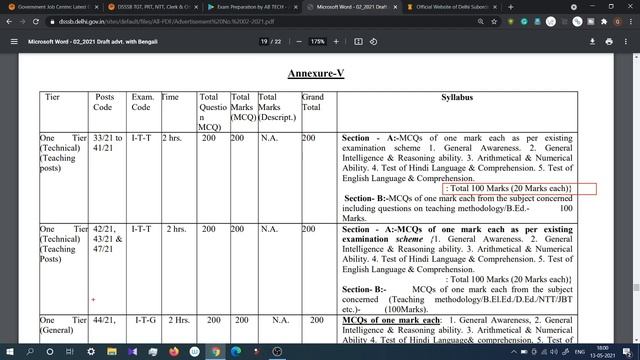Image resolution: width=640 pixels, height=360 pixels.
Task: Rotate the PDF counterclockwise
Action: point(373,42)
